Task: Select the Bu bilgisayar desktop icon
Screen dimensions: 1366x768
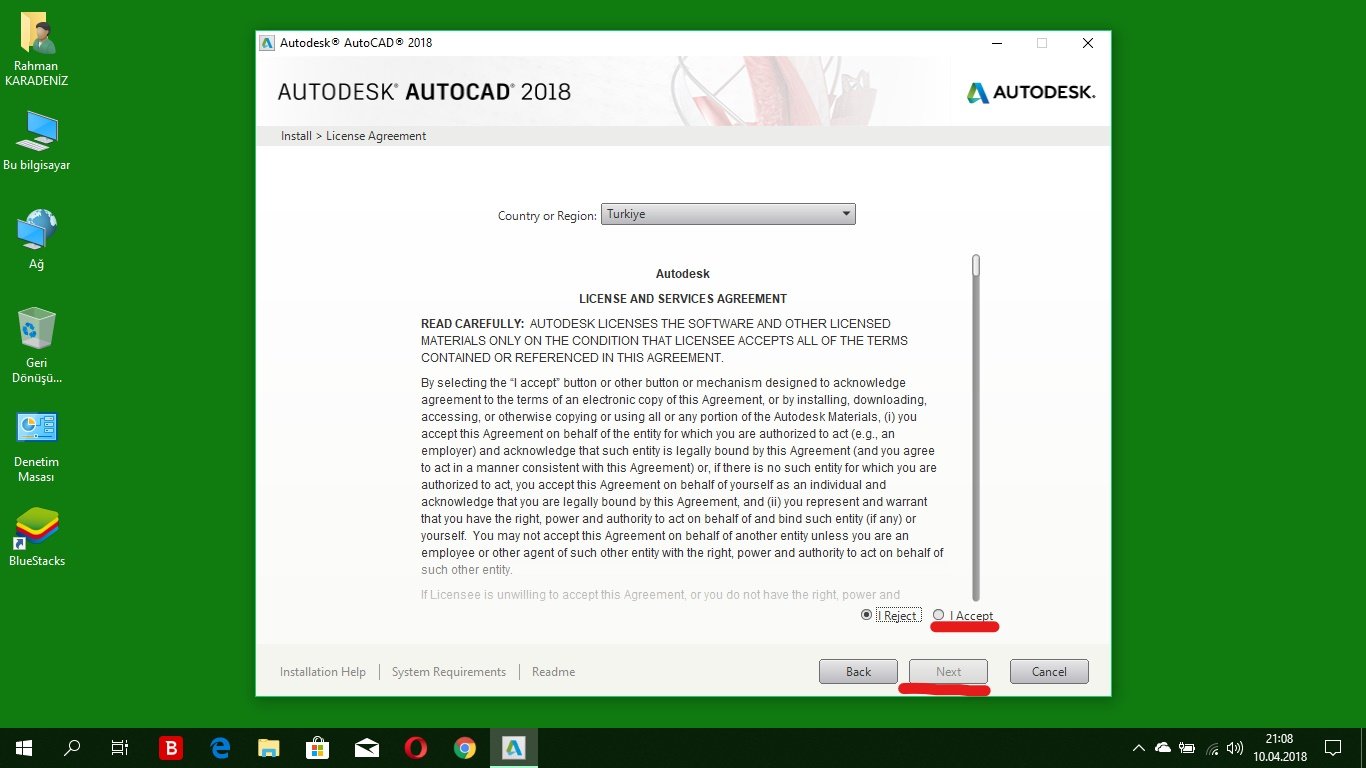Action: tap(37, 141)
